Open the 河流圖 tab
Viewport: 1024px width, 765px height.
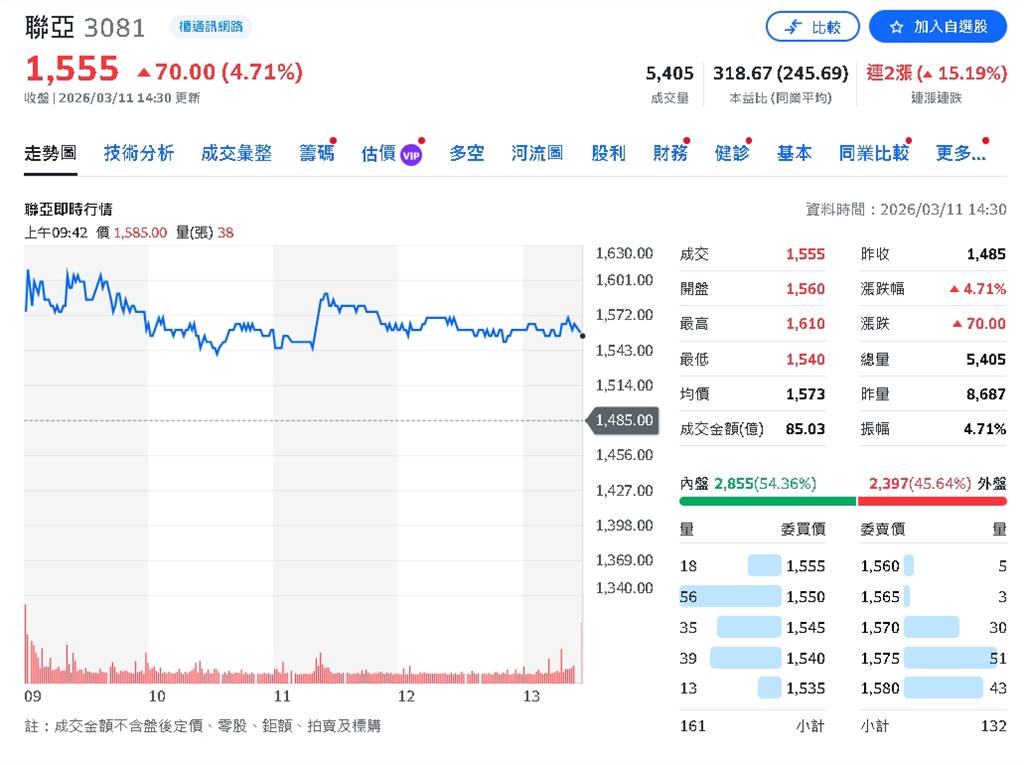[x=537, y=153]
